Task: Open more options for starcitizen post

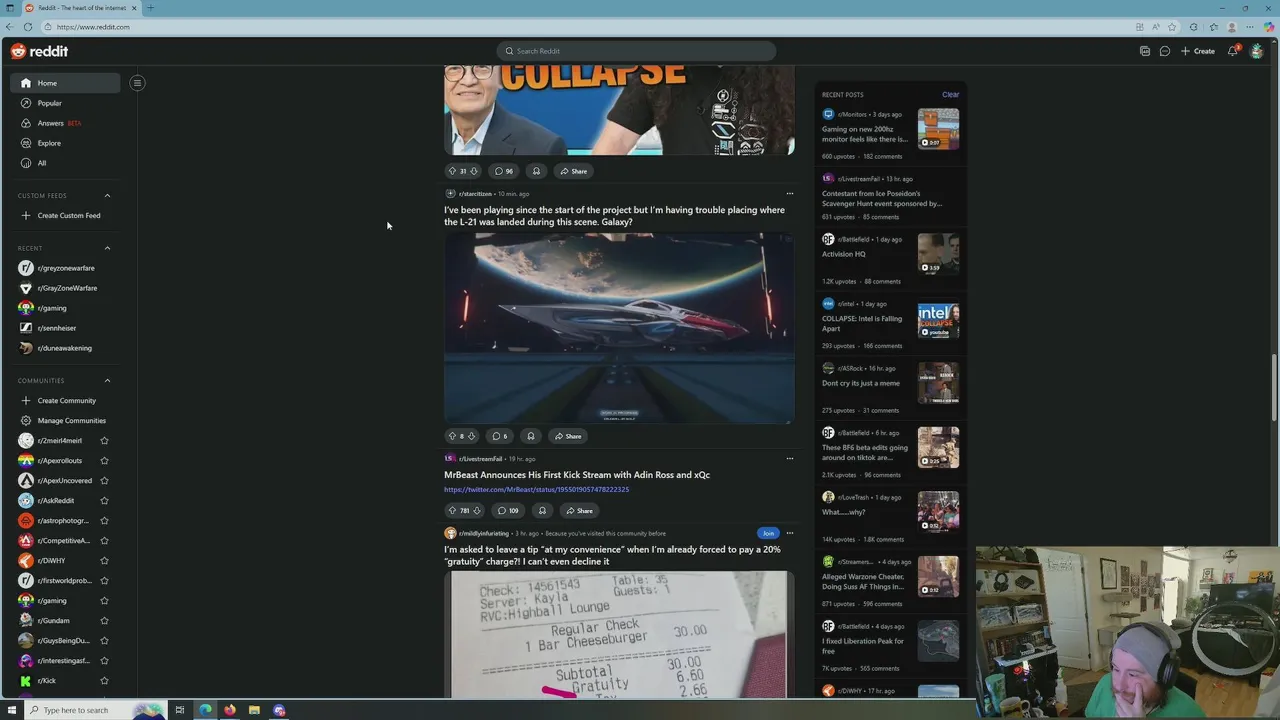Action: (789, 194)
